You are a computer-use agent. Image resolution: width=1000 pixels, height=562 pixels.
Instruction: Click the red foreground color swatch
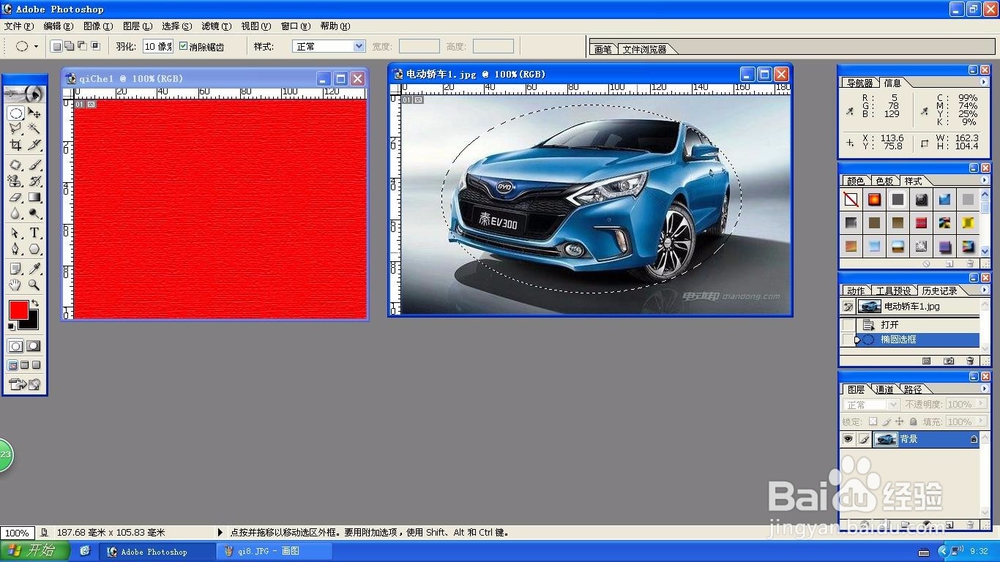pyautogui.click(x=18, y=311)
